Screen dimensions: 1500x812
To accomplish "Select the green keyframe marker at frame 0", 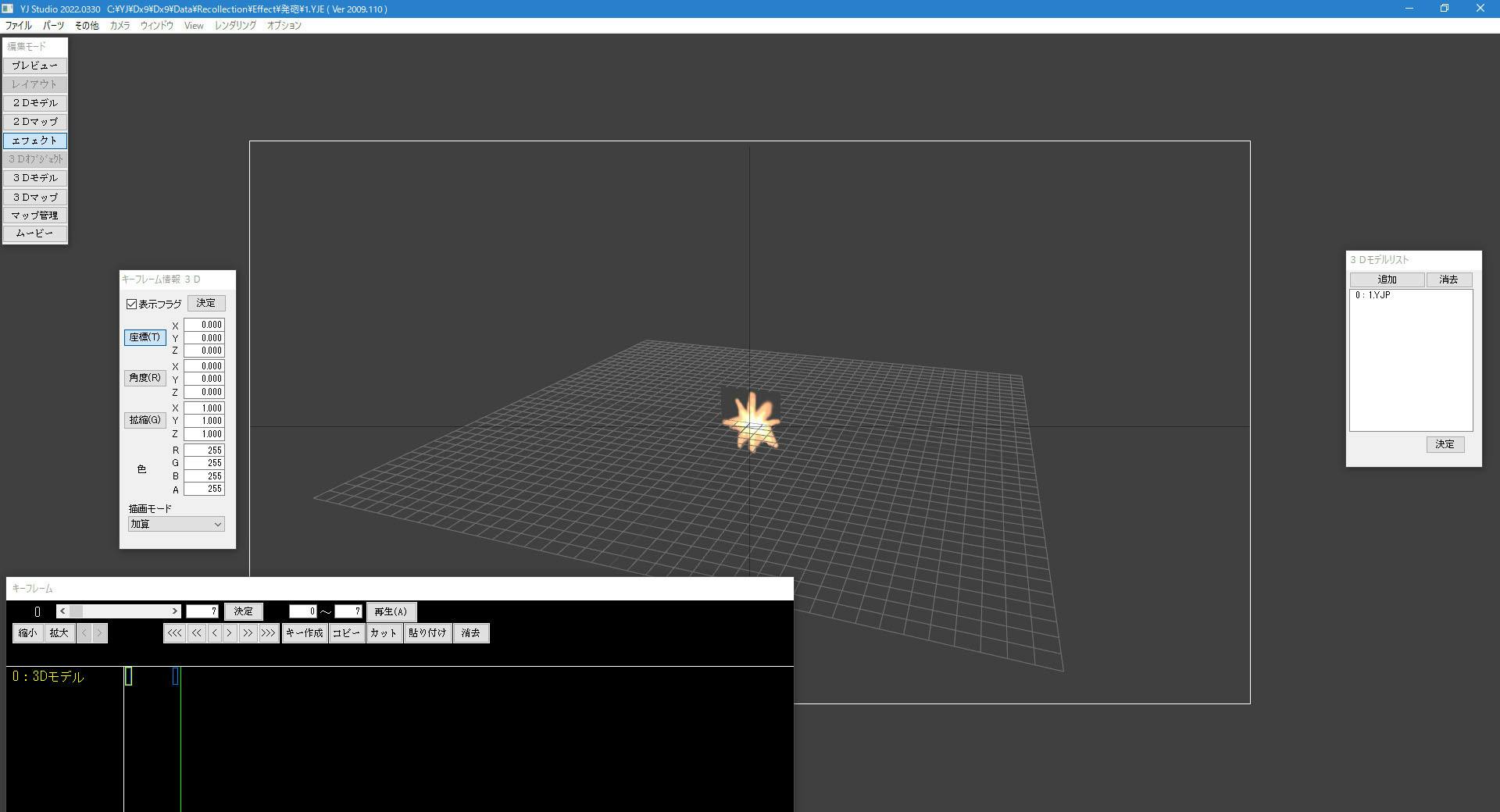I will coord(129,677).
